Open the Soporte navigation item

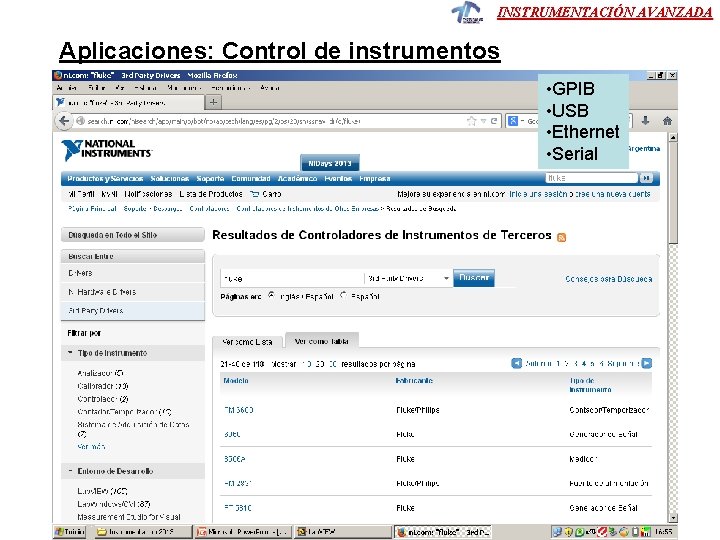210,179
